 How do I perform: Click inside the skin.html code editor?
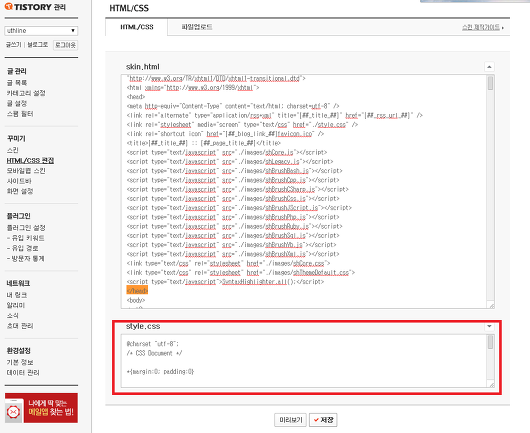click(304, 191)
